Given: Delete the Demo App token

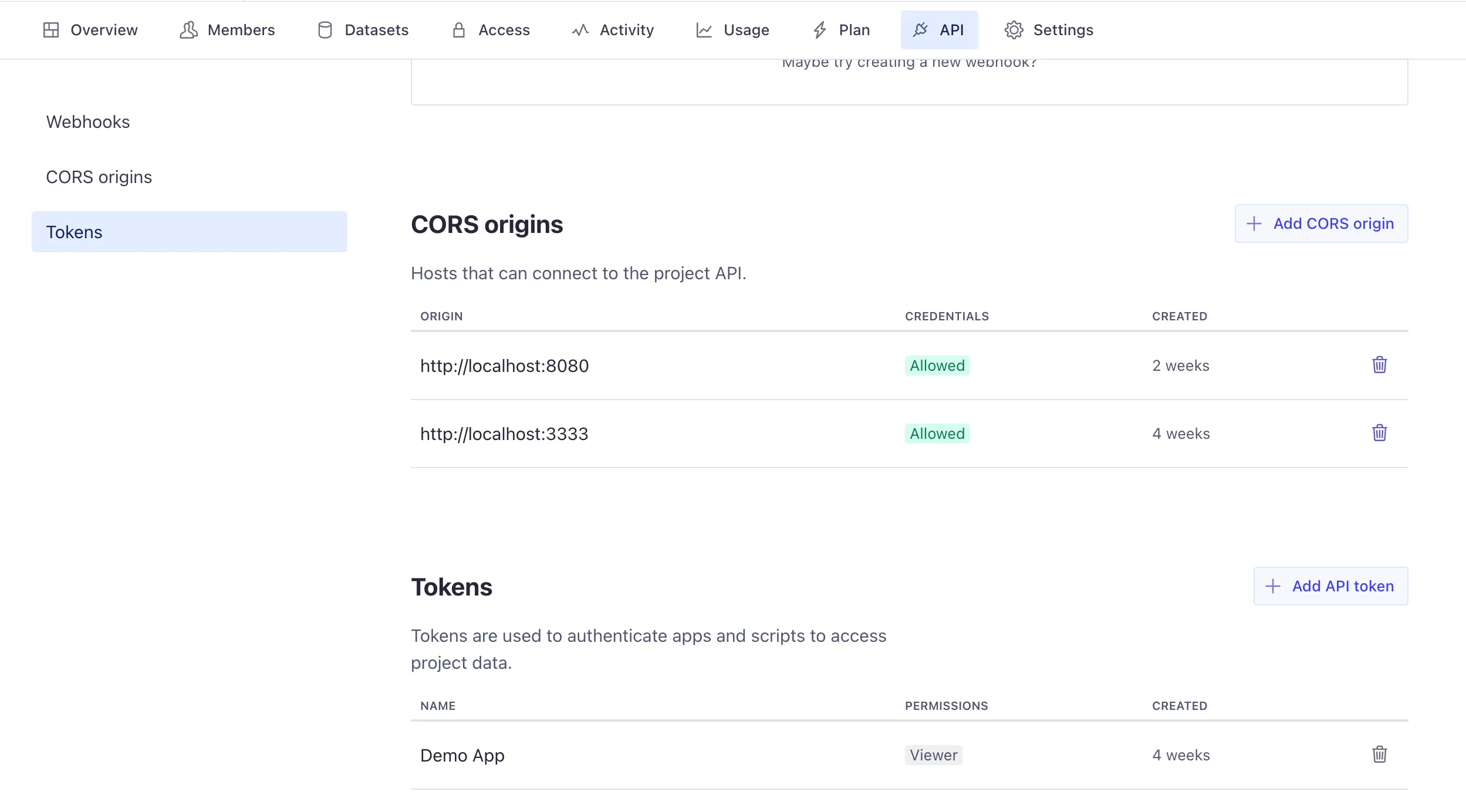Looking at the screenshot, I should click(x=1379, y=755).
